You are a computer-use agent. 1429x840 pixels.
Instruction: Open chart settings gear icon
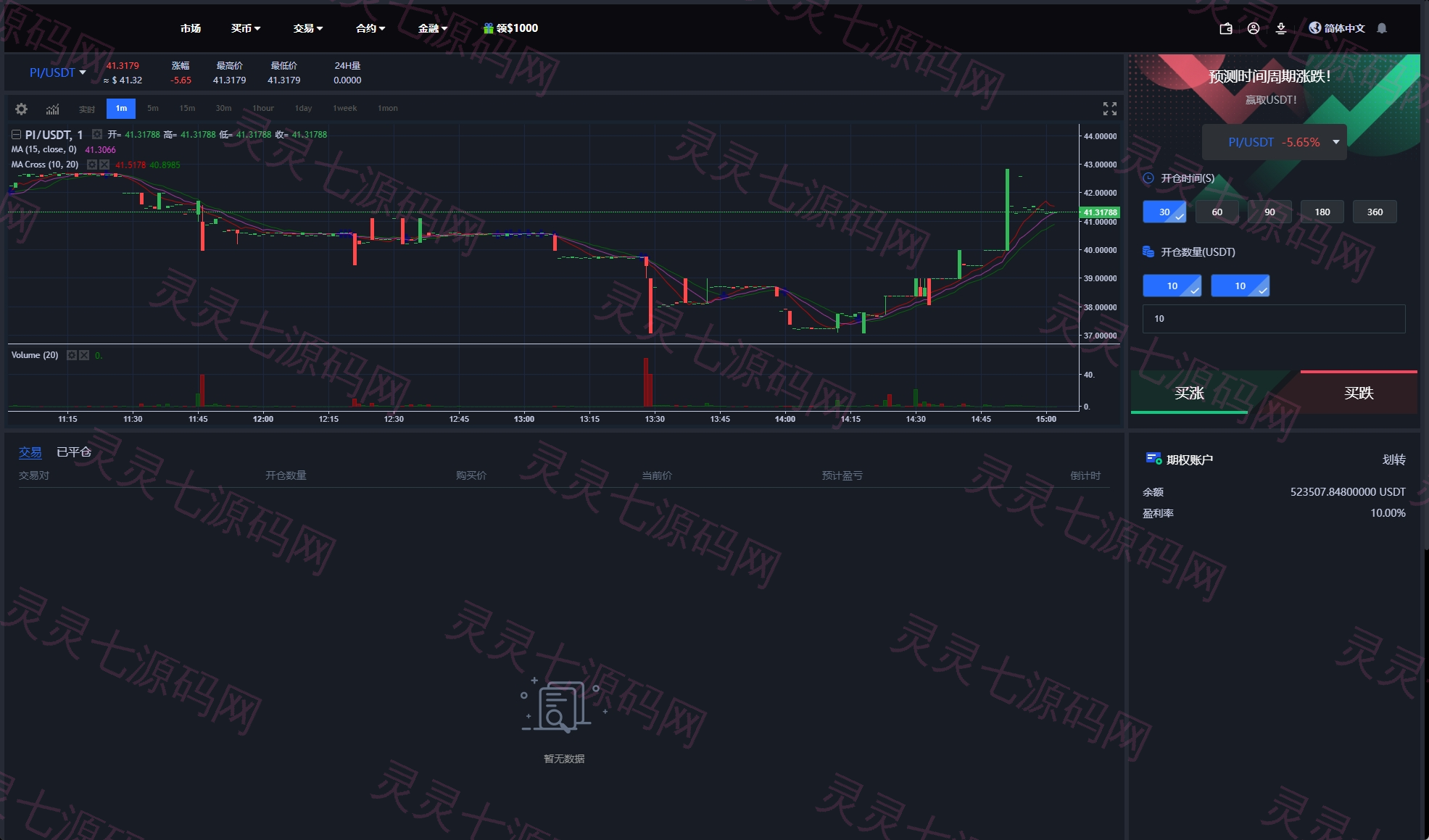tap(22, 109)
